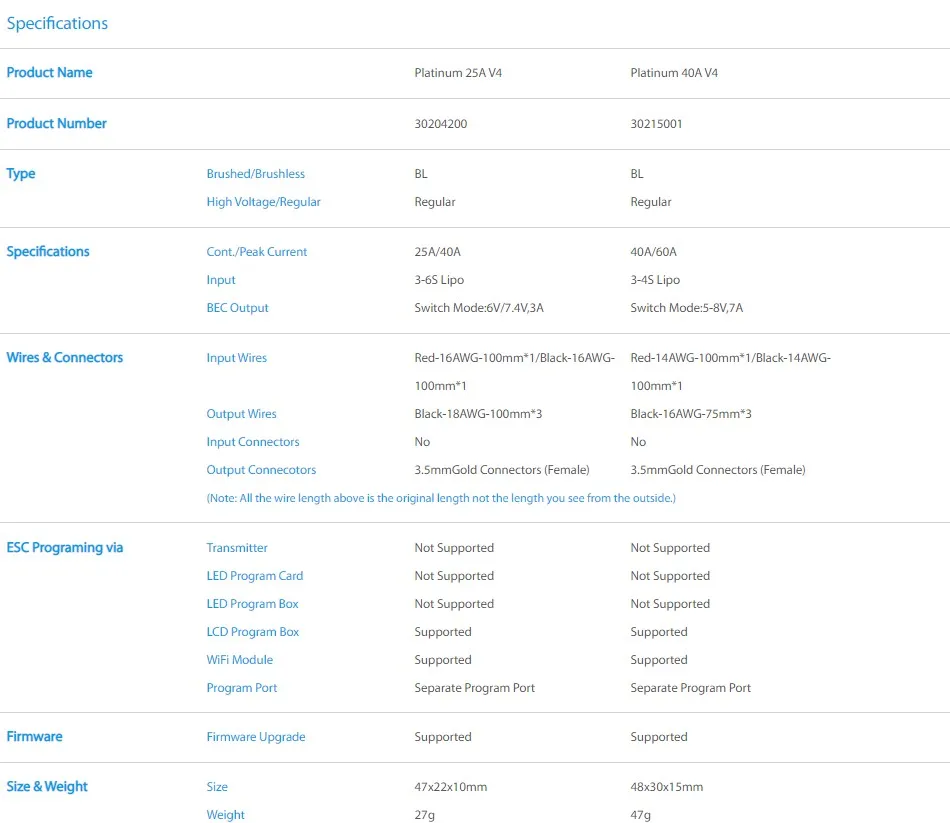Select the Product Name row label
Image resolution: width=950 pixels, height=823 pixels.
[50, 73]
